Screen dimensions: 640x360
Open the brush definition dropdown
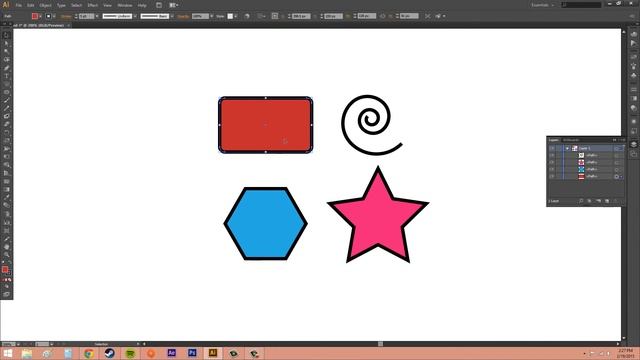point(172,16)
